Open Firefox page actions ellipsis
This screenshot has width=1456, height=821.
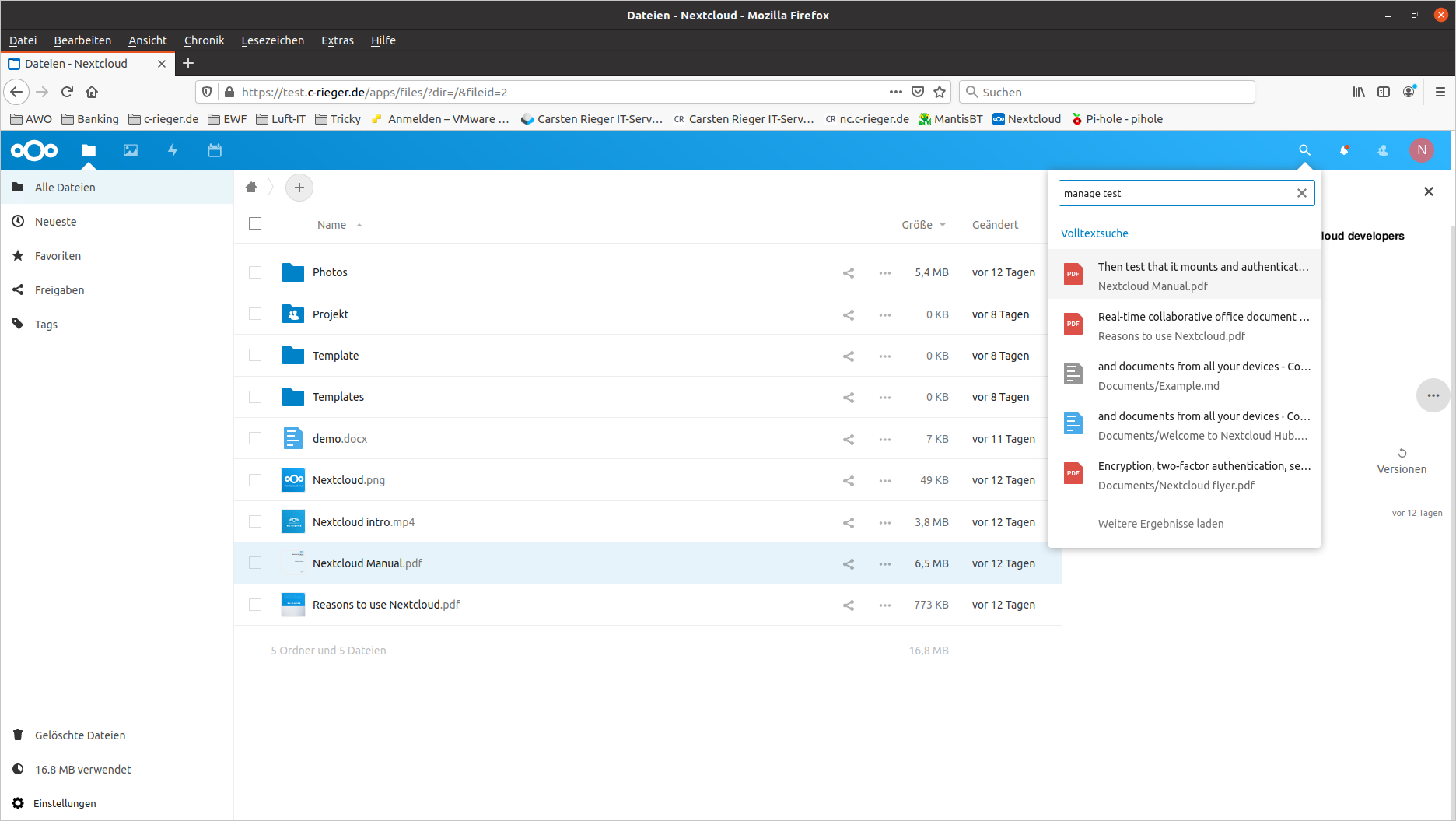[896, 92]
